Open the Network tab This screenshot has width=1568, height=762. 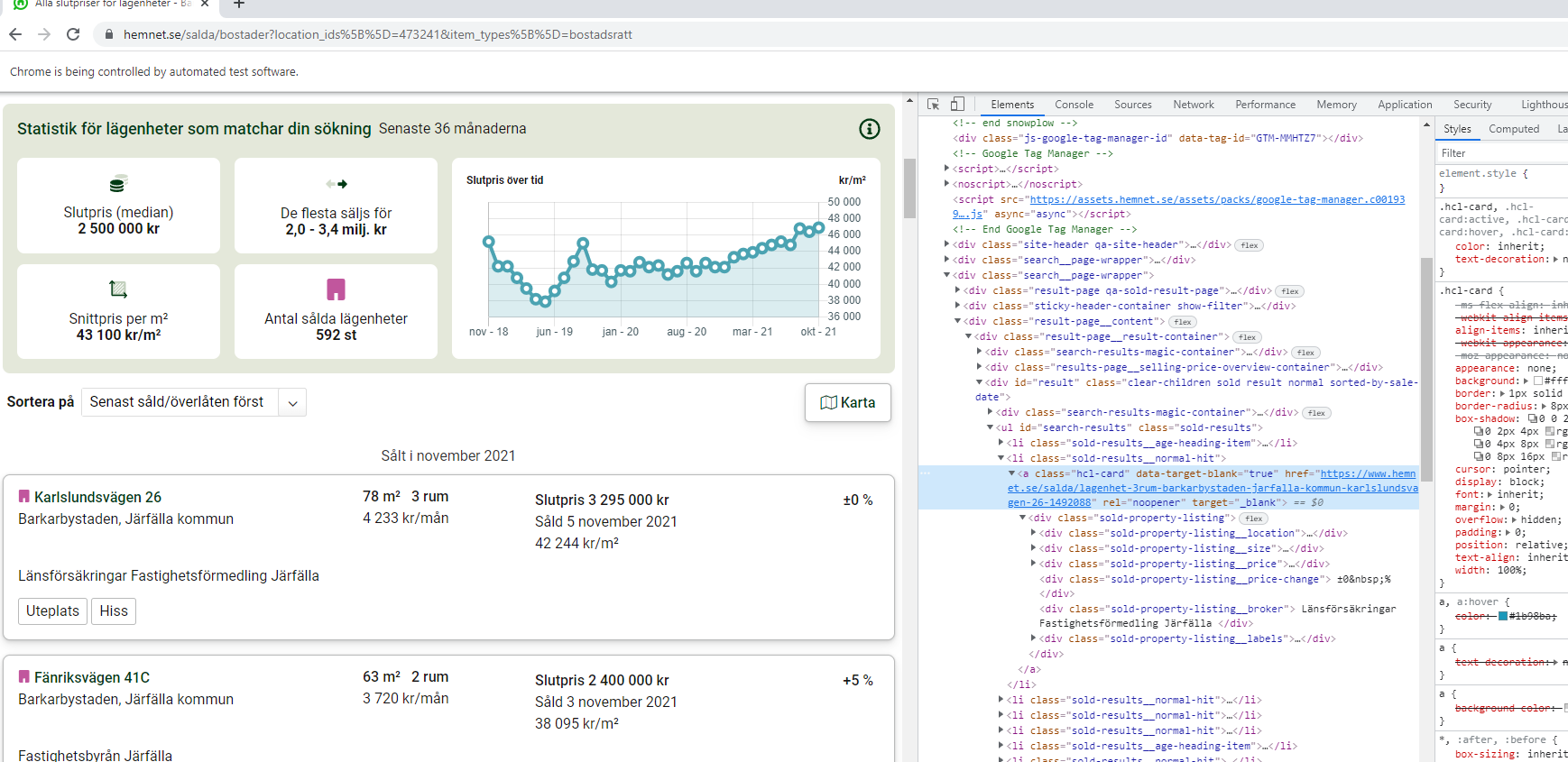pos(1194,105)
